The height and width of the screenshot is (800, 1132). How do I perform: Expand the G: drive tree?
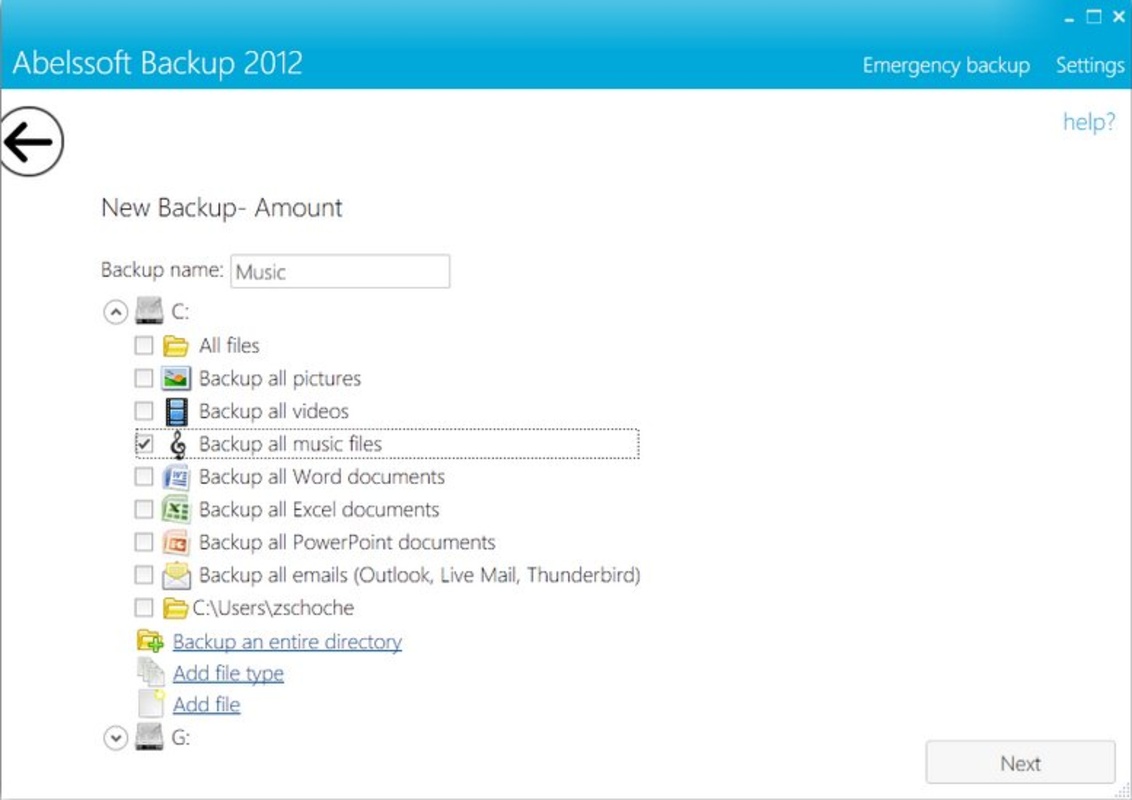(116, 738)
